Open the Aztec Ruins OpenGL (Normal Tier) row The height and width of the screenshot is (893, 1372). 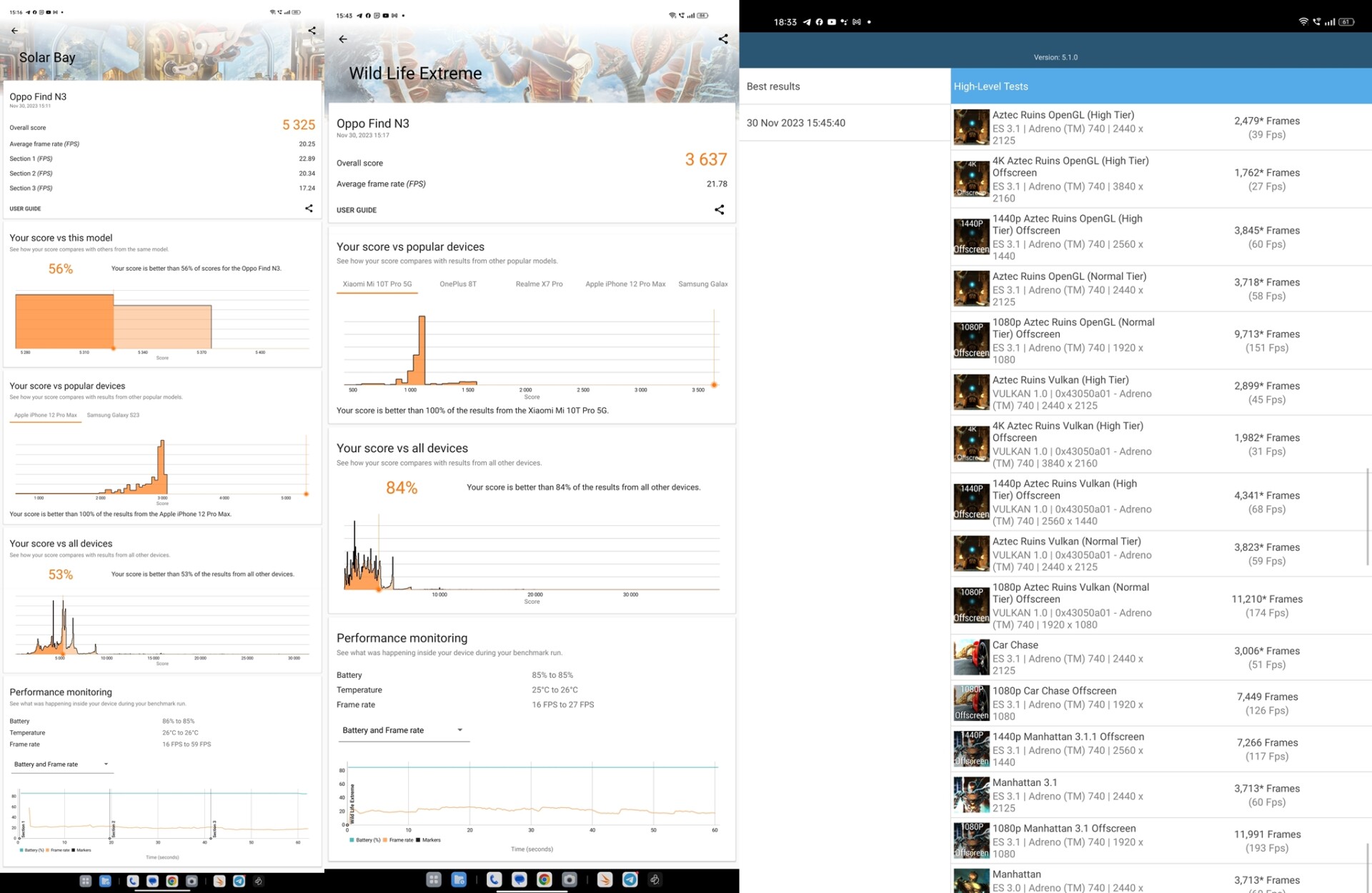1161,289
